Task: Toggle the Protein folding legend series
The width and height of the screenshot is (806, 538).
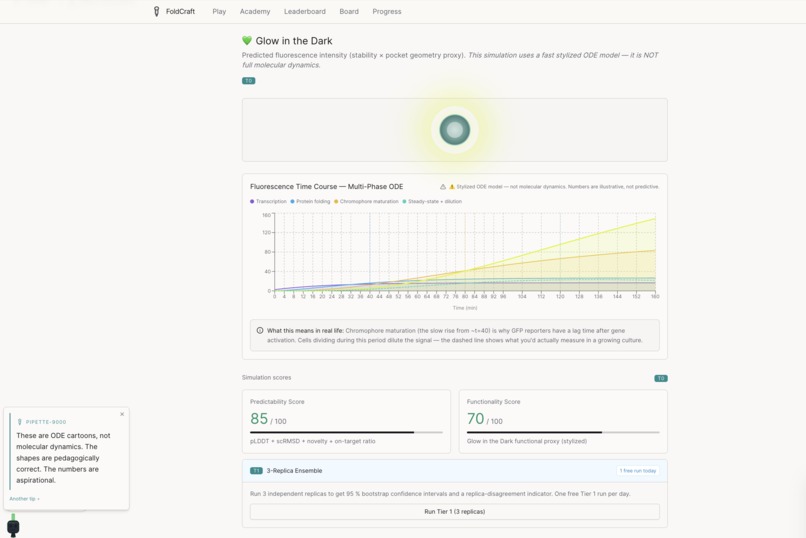Action: tap(310, 201)
